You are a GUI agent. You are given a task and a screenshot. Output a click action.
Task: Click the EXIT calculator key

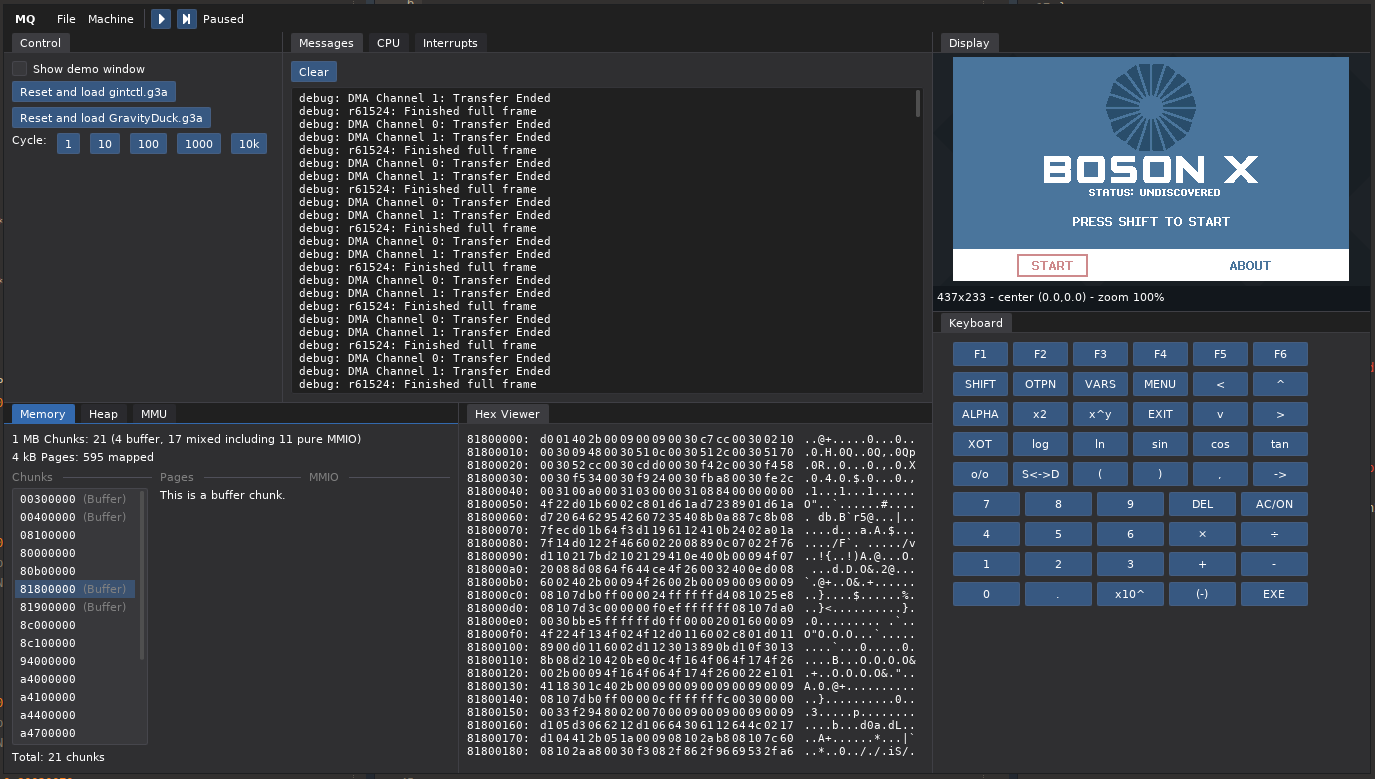tap(1160, 414)
